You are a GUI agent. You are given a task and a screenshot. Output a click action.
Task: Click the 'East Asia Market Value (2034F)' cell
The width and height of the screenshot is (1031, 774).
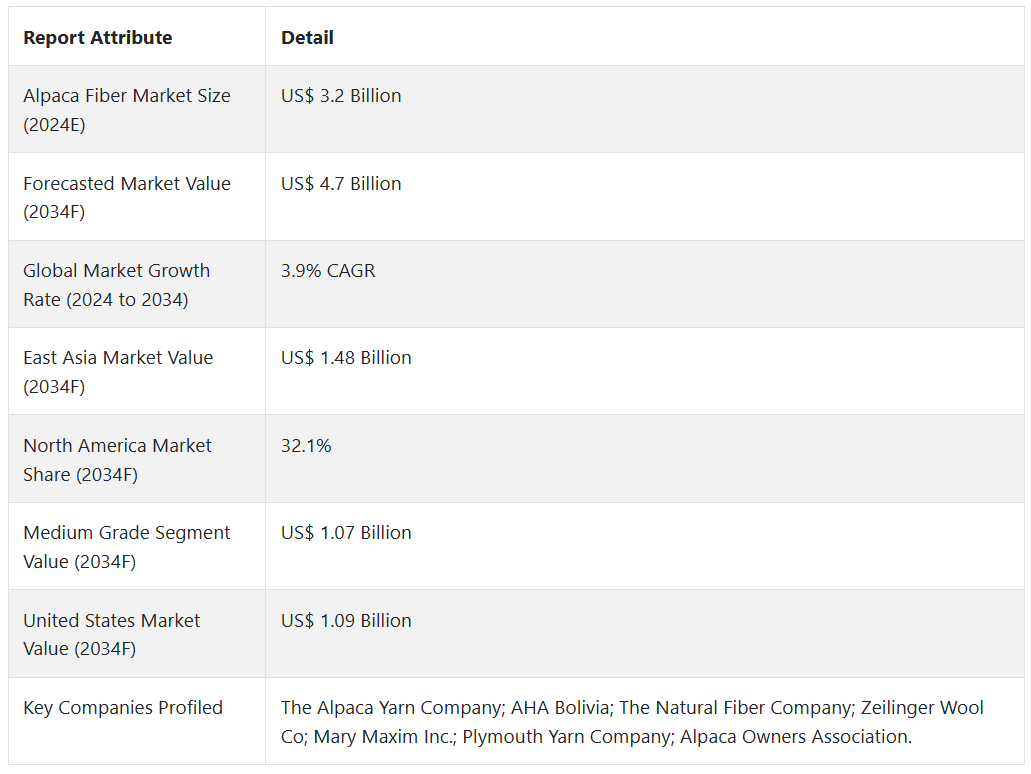click(118, 372)
